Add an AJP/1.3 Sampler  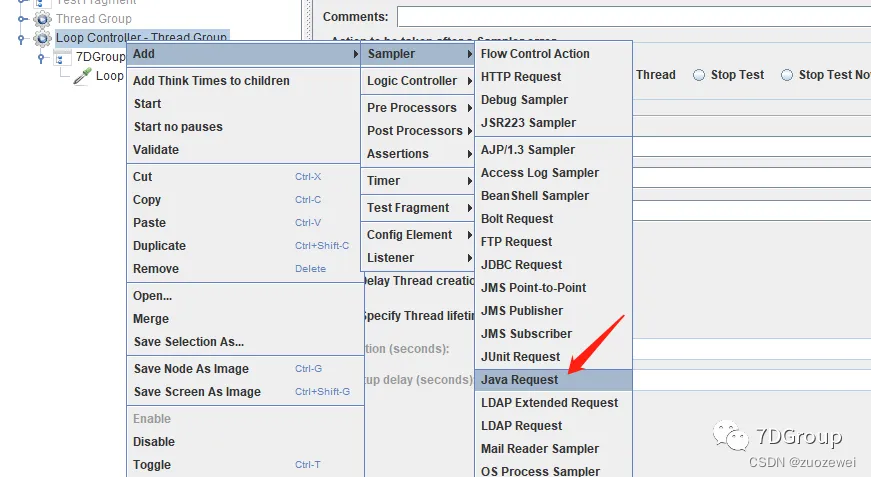tap(554, 150)
